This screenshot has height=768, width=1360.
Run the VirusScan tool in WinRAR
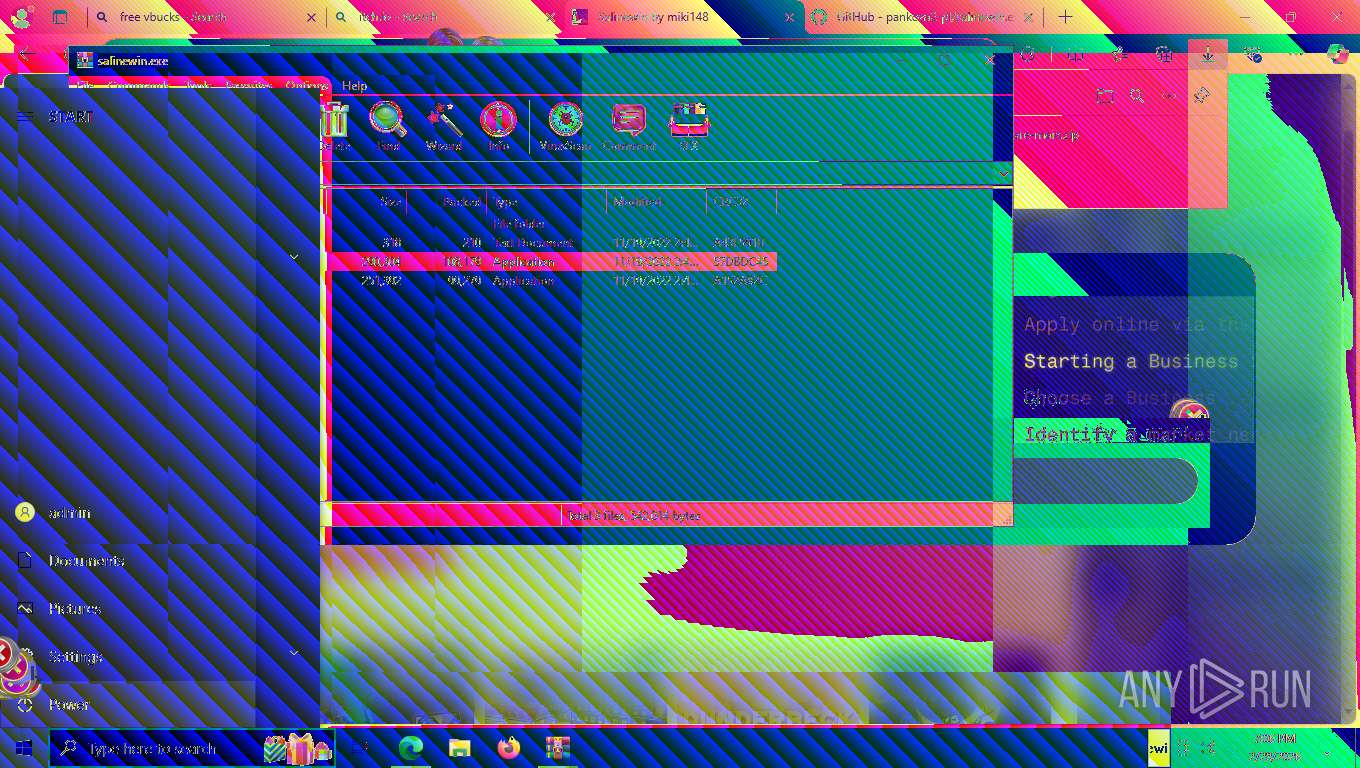(x=565, y=127)
